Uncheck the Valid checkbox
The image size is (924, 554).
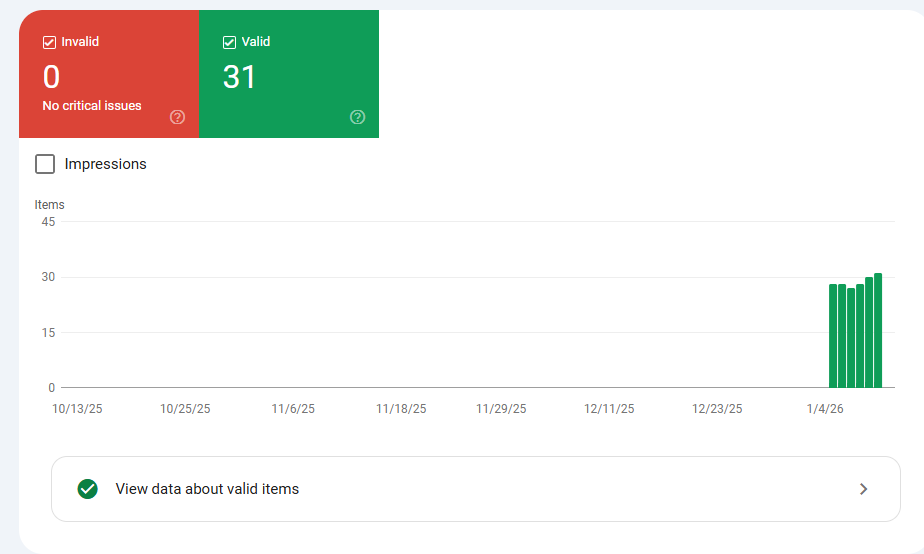[229, 42]
